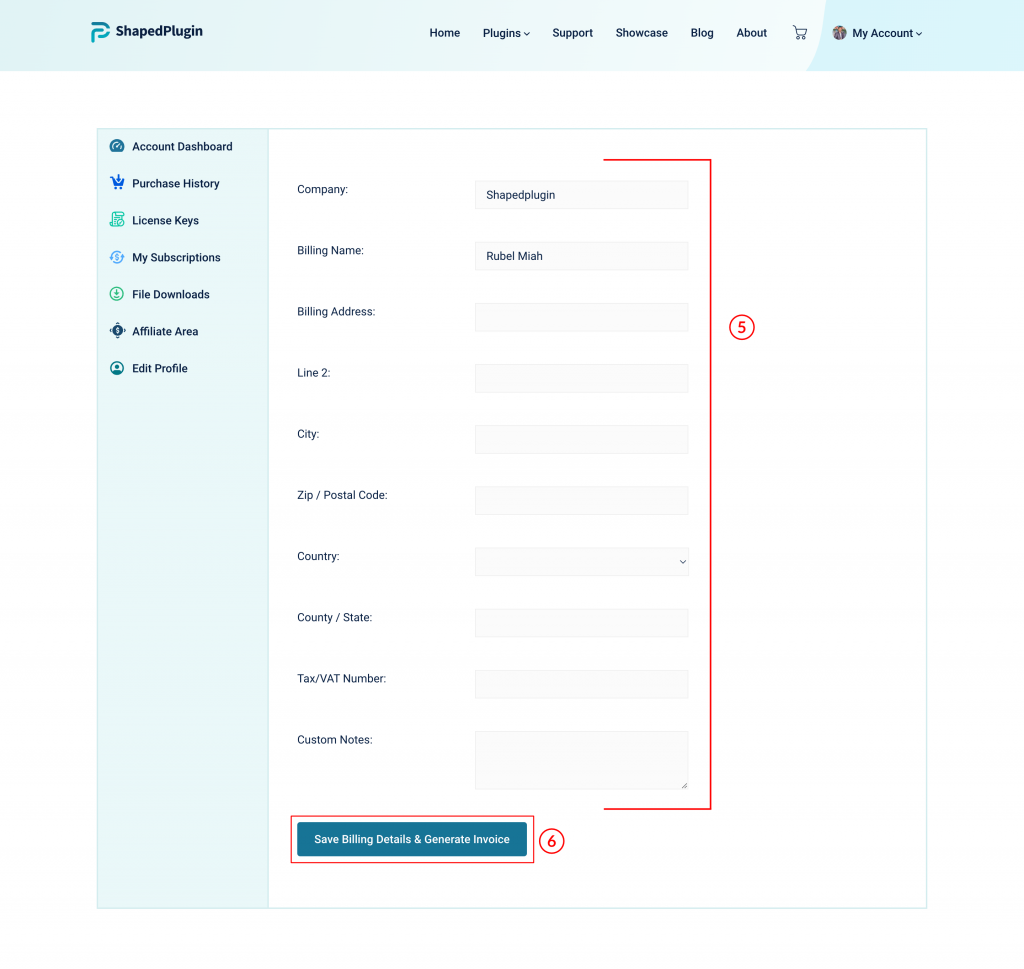
Task: Open Purchase History in sidebar
Action: coord(176,183)
